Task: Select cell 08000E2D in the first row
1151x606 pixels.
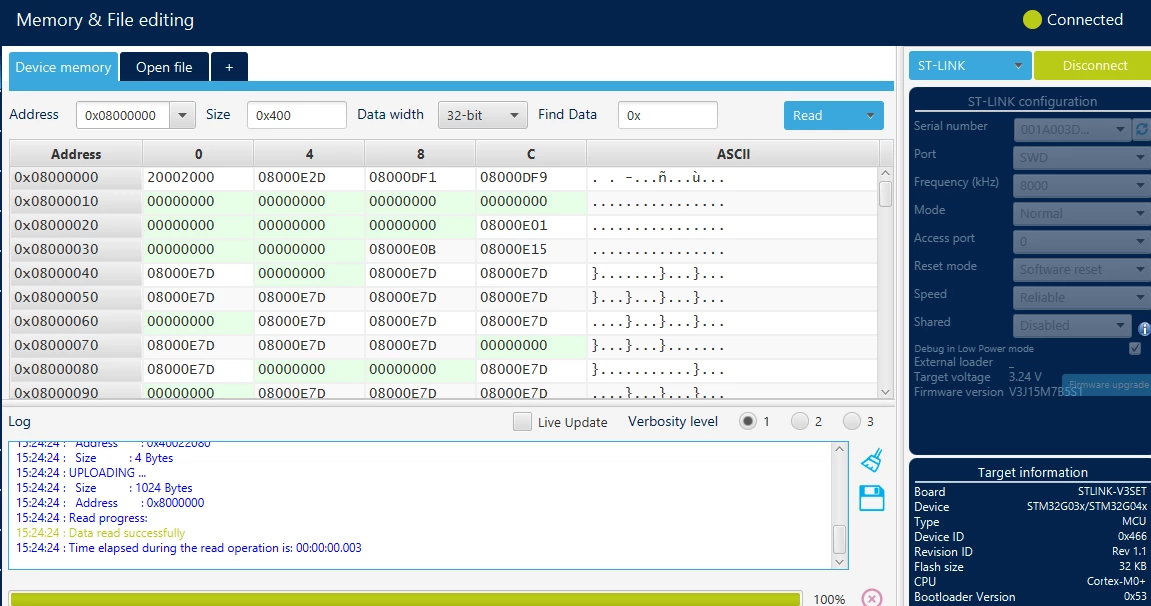Action: pos(309,178)
